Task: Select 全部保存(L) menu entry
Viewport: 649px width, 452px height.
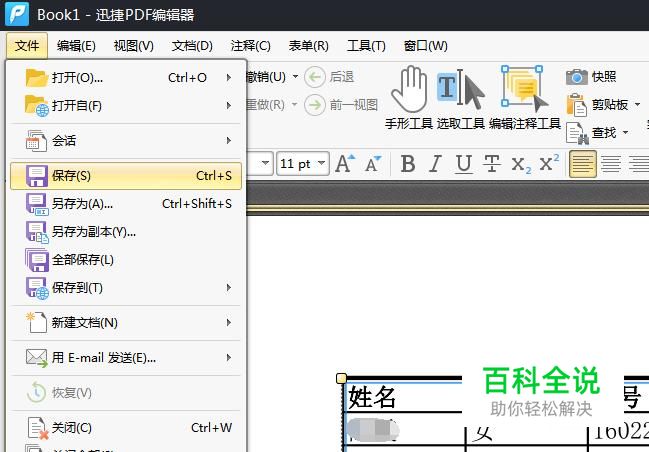Action: (x=125, y=260)
